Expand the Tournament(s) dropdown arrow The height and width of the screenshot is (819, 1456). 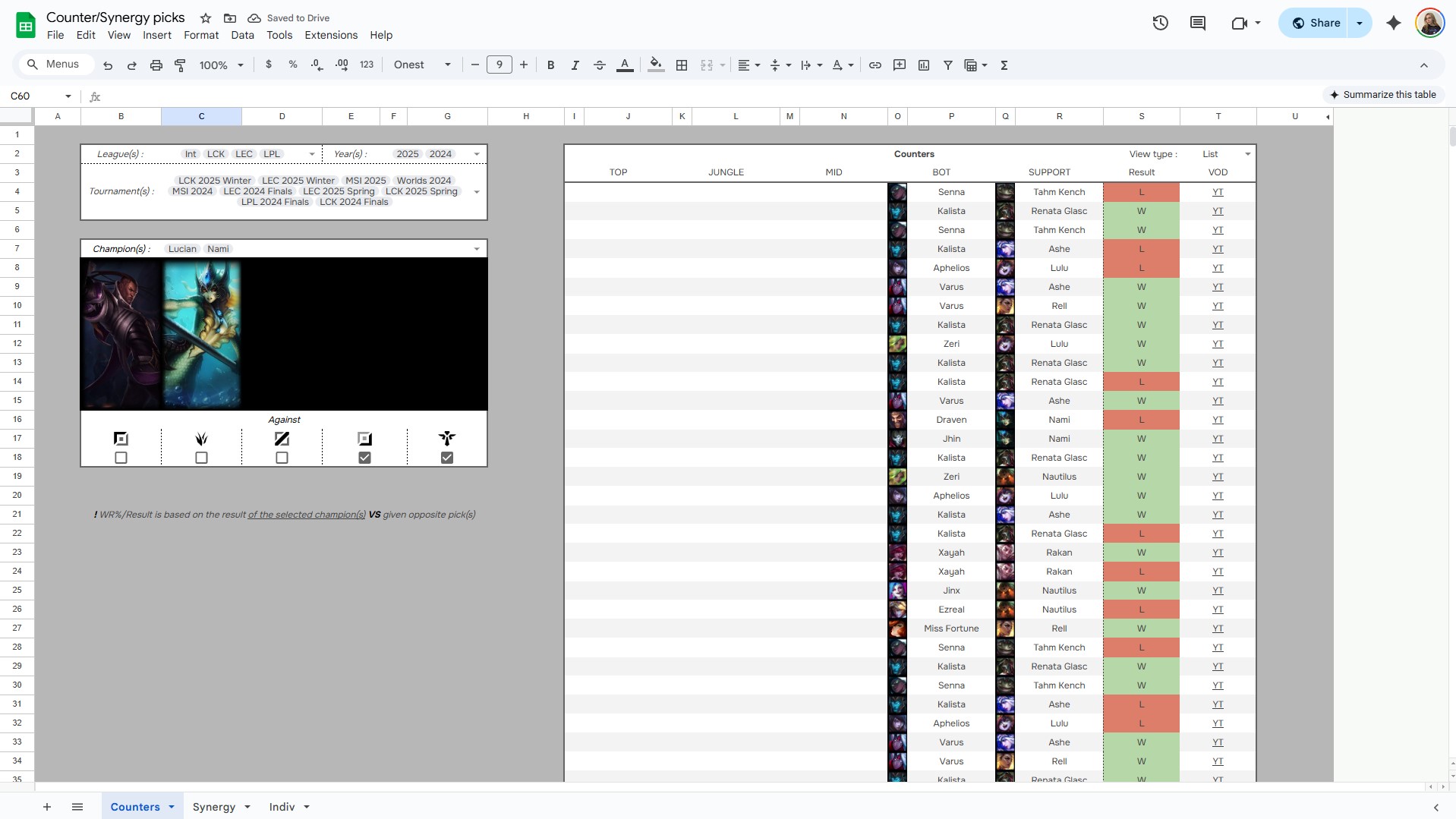(477, 192)
